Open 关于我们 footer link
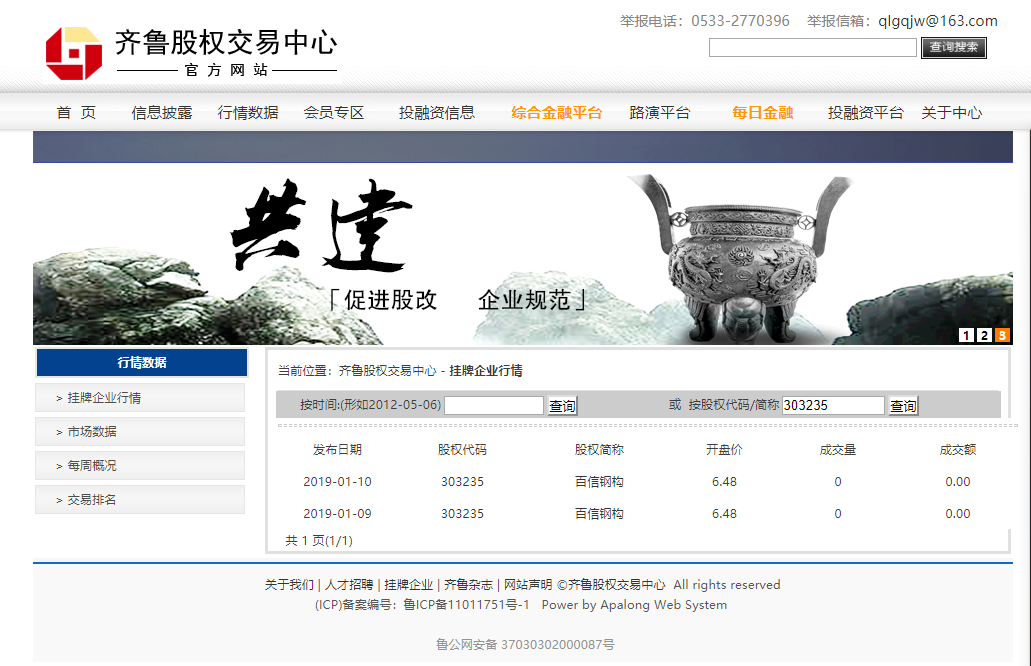The height and width of the screenshot is (666, 1031). click(x=289, y=584)
